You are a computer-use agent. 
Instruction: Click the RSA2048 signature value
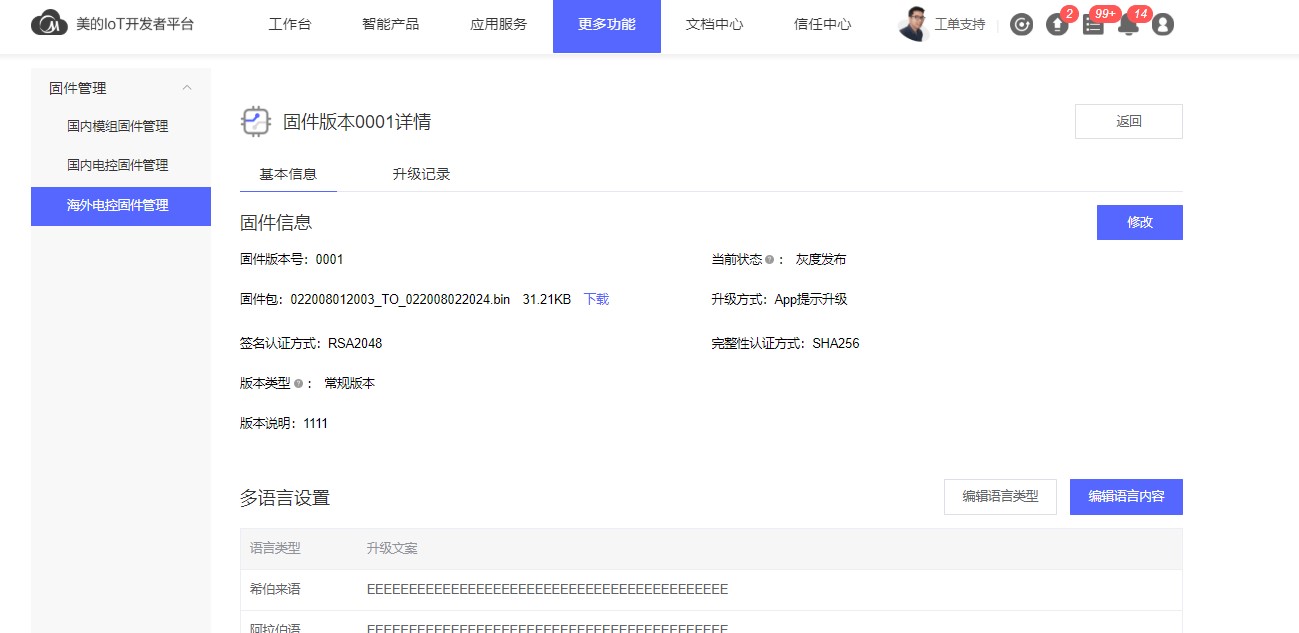pos(355,343)
